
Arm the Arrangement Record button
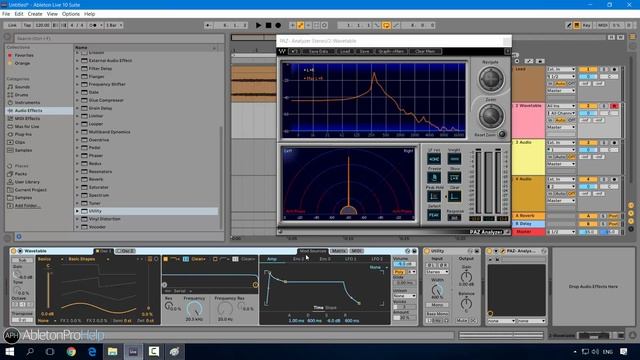coord(278,25)
